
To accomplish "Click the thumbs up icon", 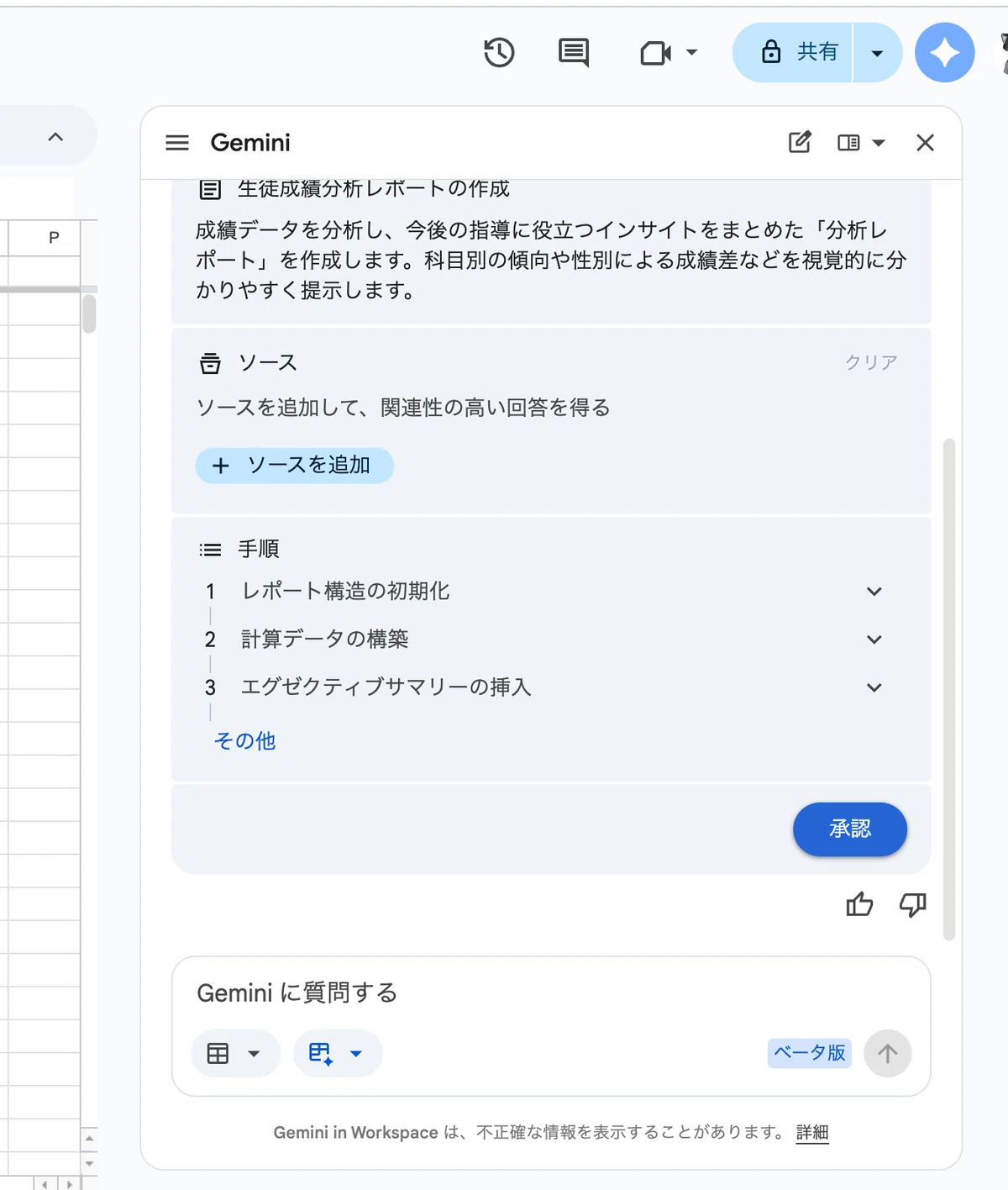I will [859, 904].
